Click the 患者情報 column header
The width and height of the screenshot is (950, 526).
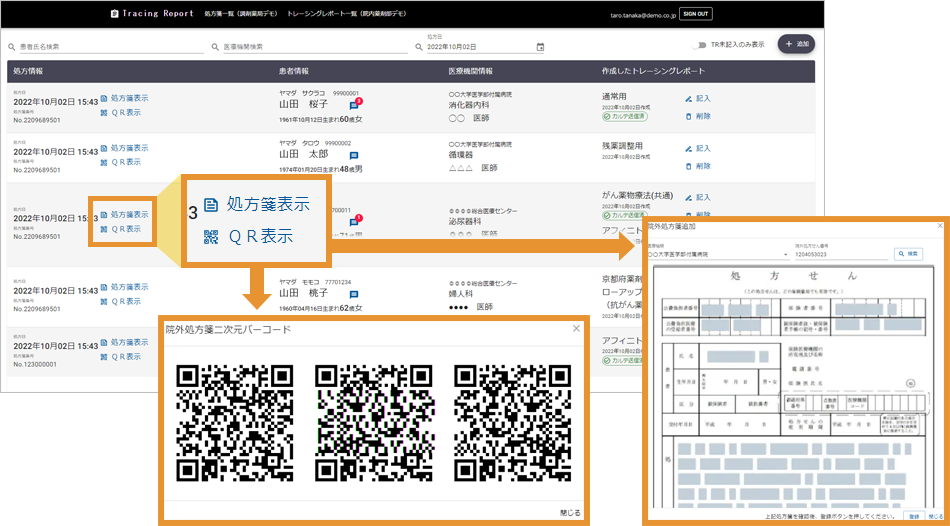[x=295, y=71]
